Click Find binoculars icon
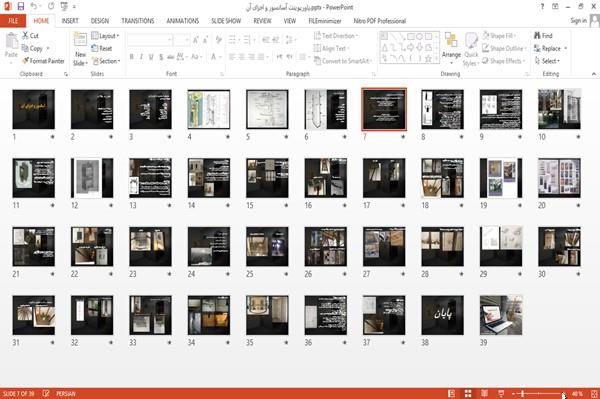The width and height of the screenshot is (600, 399). tap(537, 36)
